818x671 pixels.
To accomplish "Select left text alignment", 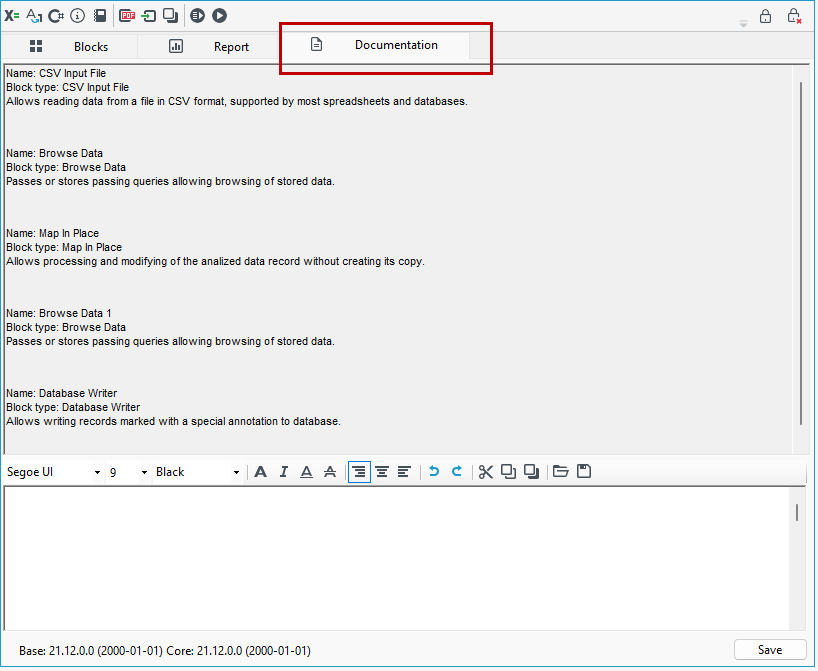I will 404,472.
